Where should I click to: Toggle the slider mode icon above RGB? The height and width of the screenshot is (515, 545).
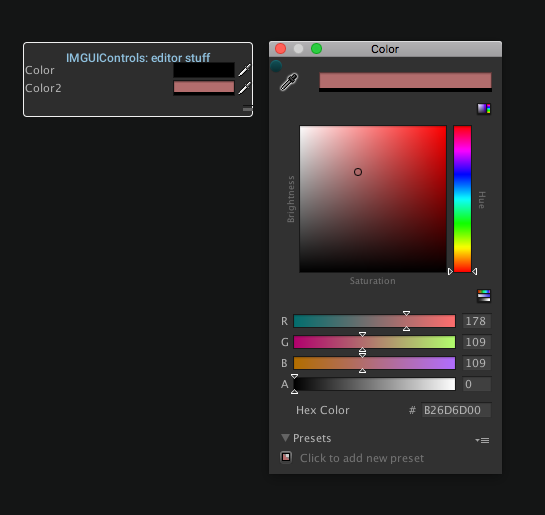click(484, 296)
